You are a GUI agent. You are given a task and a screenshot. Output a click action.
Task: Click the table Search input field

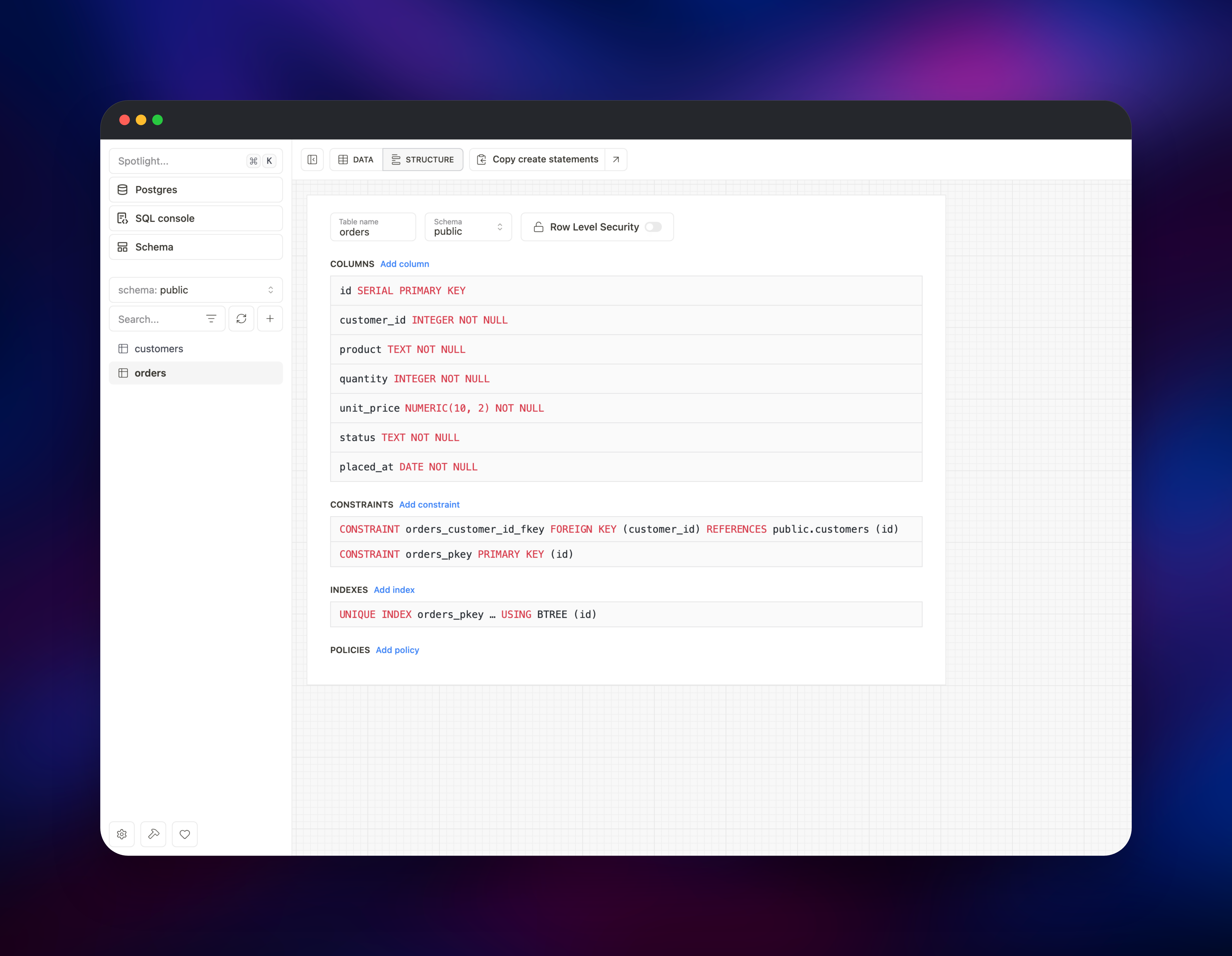[x=167, y=319]
